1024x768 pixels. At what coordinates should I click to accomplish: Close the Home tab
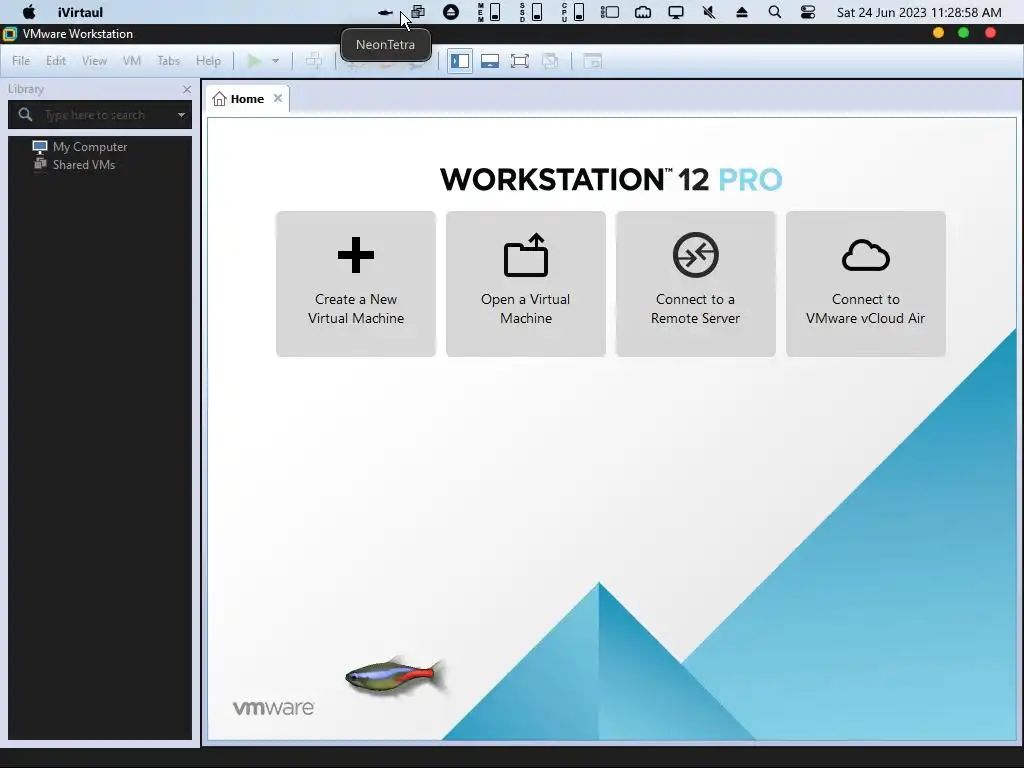tap(278, 98)
